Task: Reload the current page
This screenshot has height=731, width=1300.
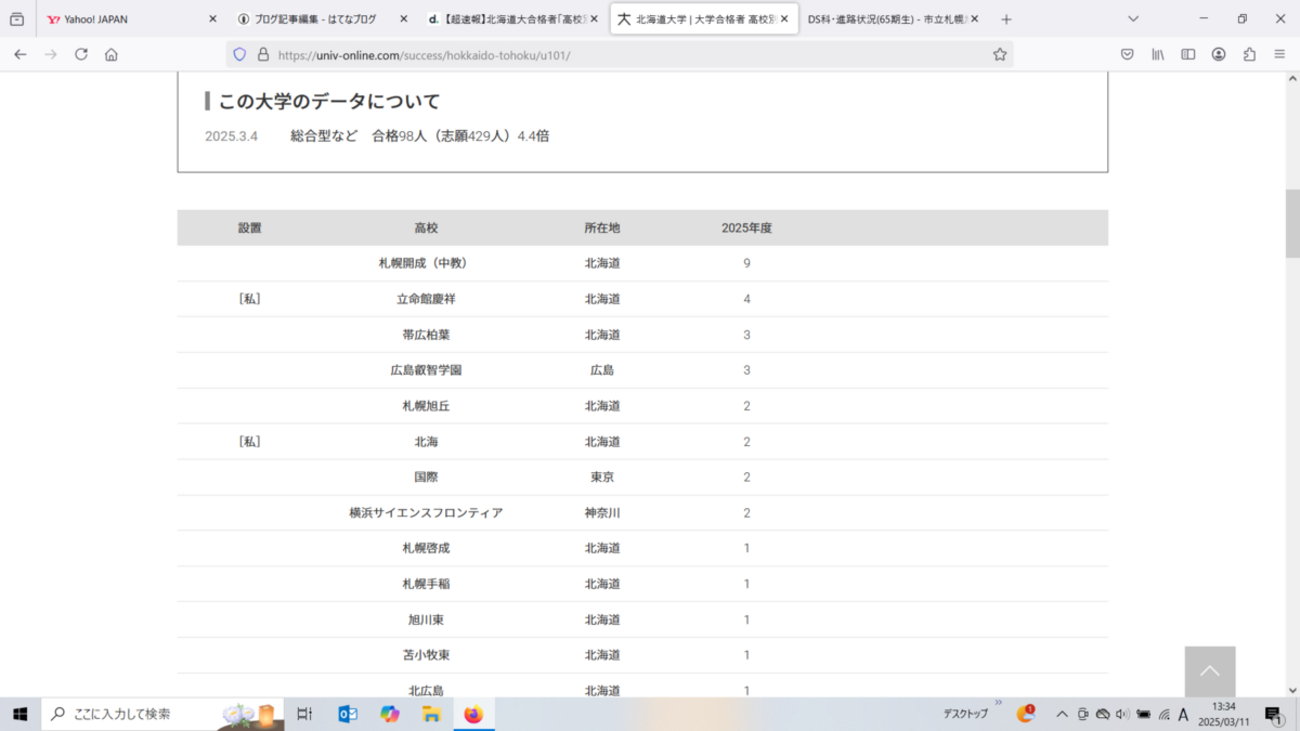Action: tap(81, 55)
